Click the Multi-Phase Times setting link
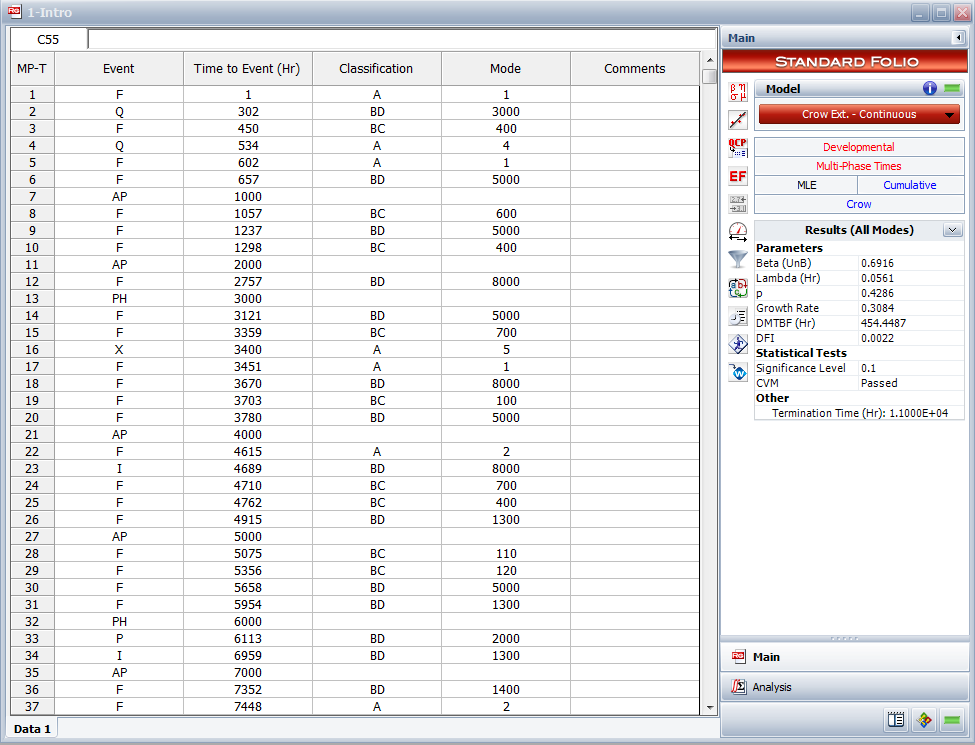The height and width of the screenshot is (745, 975). 859,166
